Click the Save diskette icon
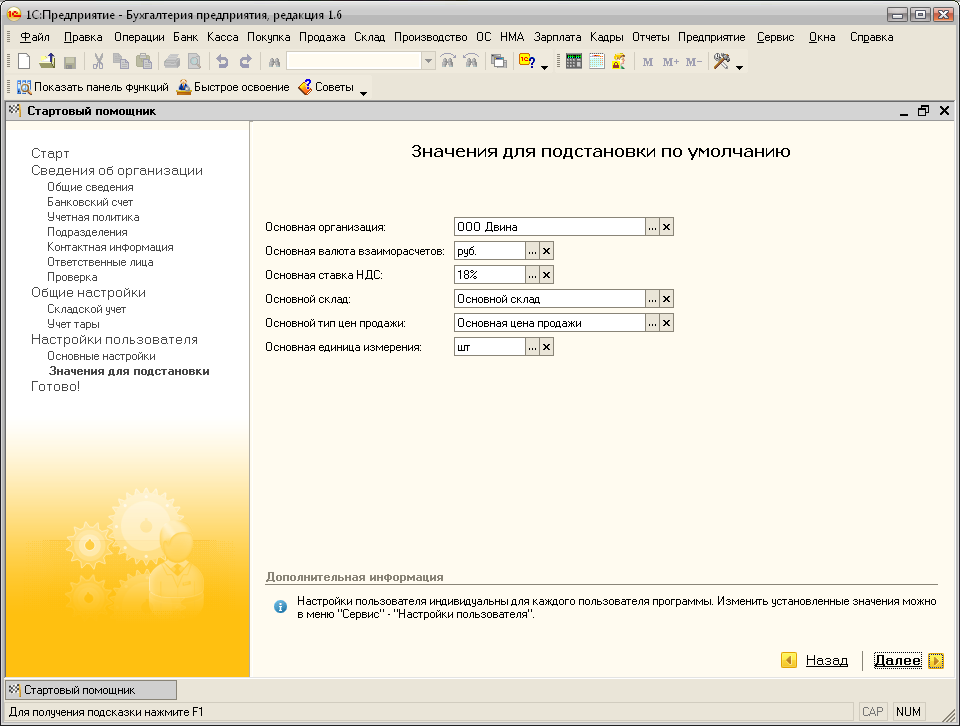Viewport: 960px width, 726px height. point(70,62)
